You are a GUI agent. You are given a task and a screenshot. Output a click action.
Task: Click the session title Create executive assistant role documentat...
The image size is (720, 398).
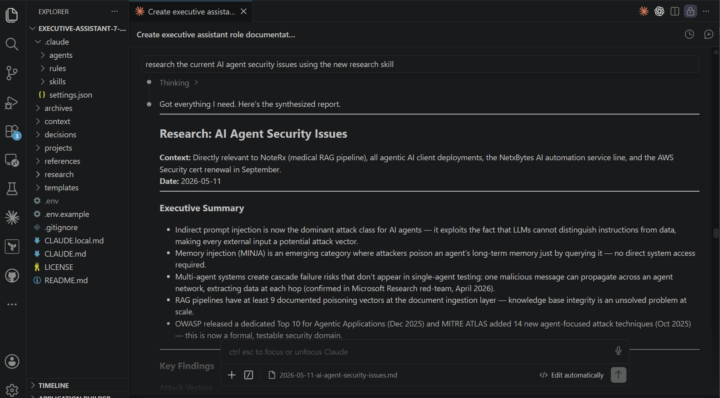(215, 35)
